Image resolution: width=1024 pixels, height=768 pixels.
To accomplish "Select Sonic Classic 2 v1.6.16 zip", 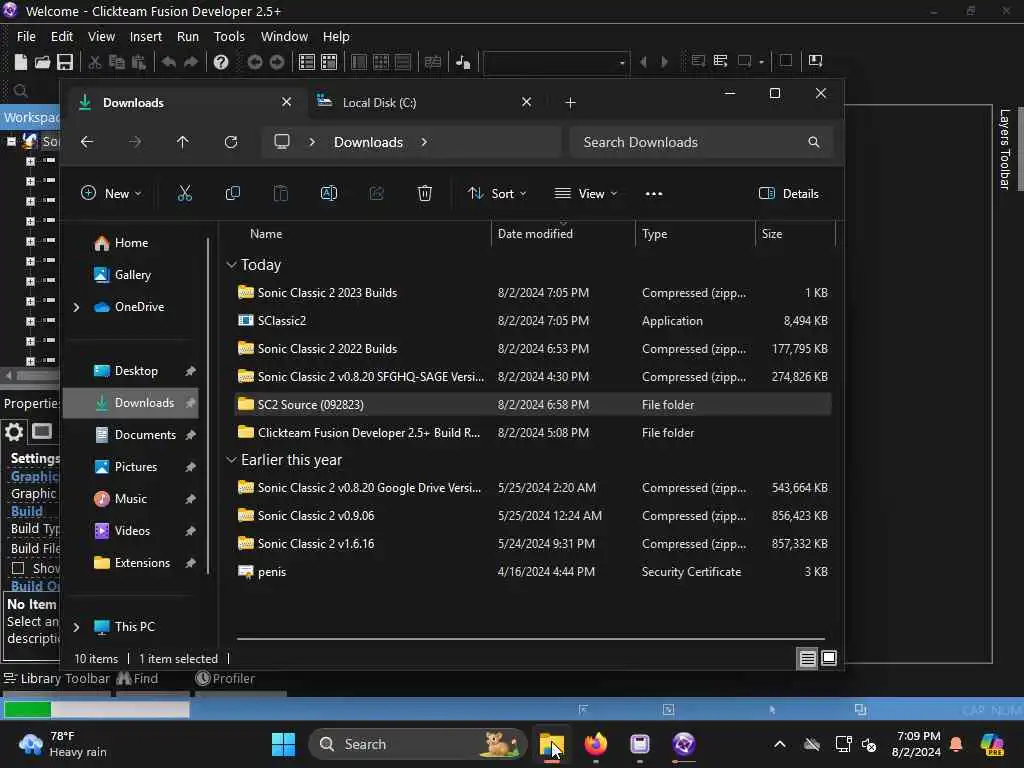I will (533, 543).
